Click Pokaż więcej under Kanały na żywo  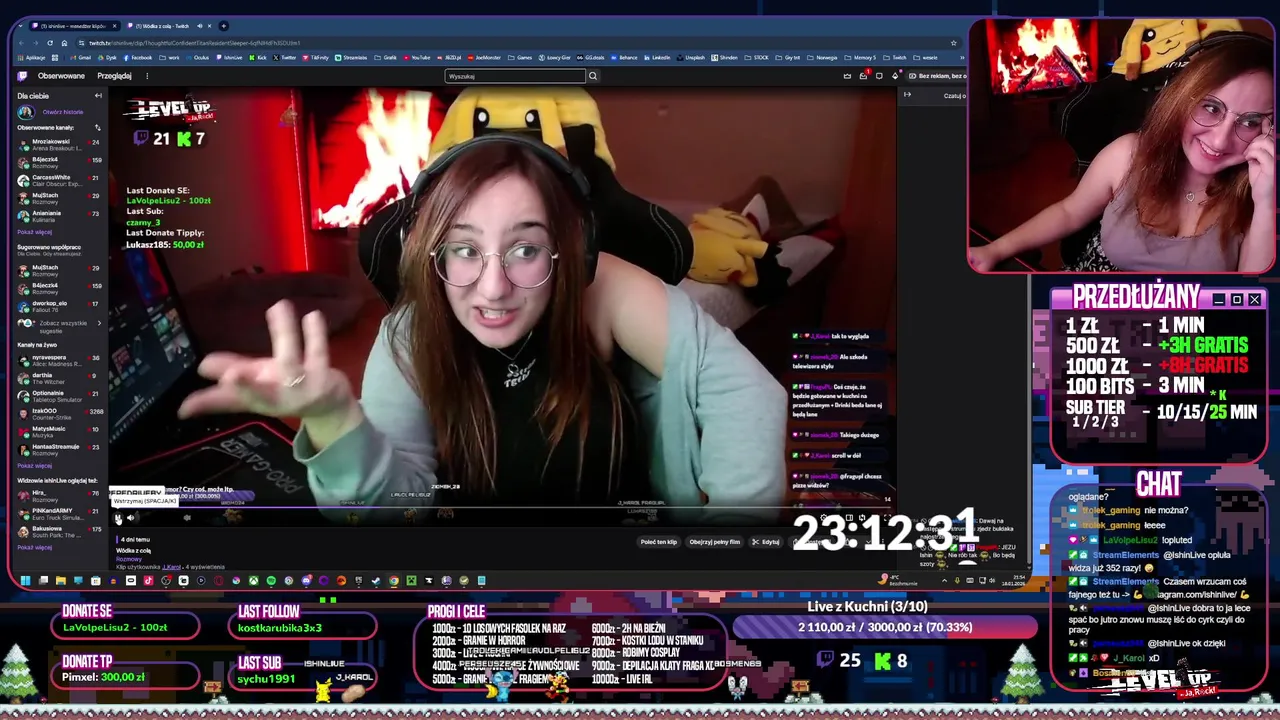(35, 466)
